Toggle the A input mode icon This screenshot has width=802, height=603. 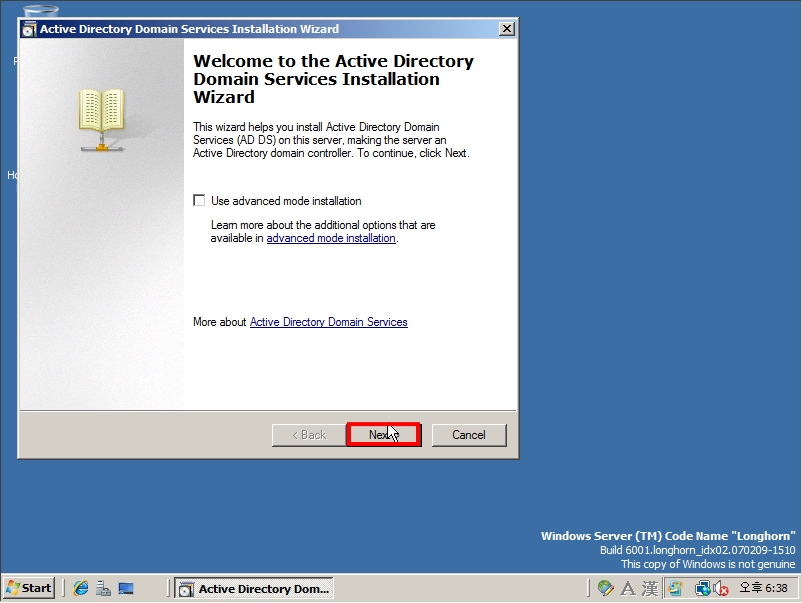[628, 589]
